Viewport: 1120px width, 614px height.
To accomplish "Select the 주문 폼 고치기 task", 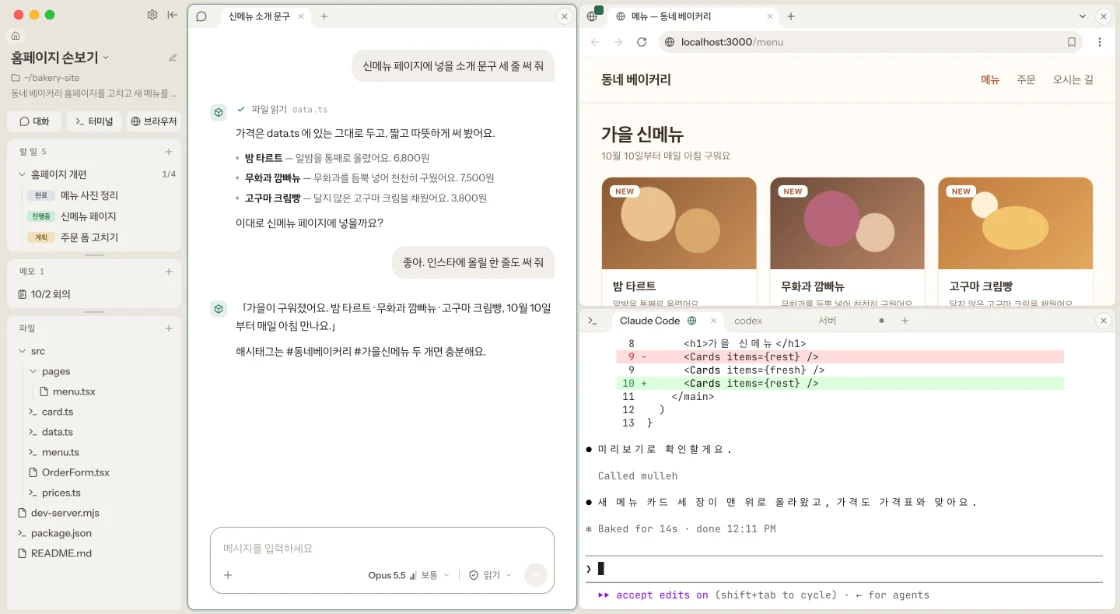I will click(89, 237).
